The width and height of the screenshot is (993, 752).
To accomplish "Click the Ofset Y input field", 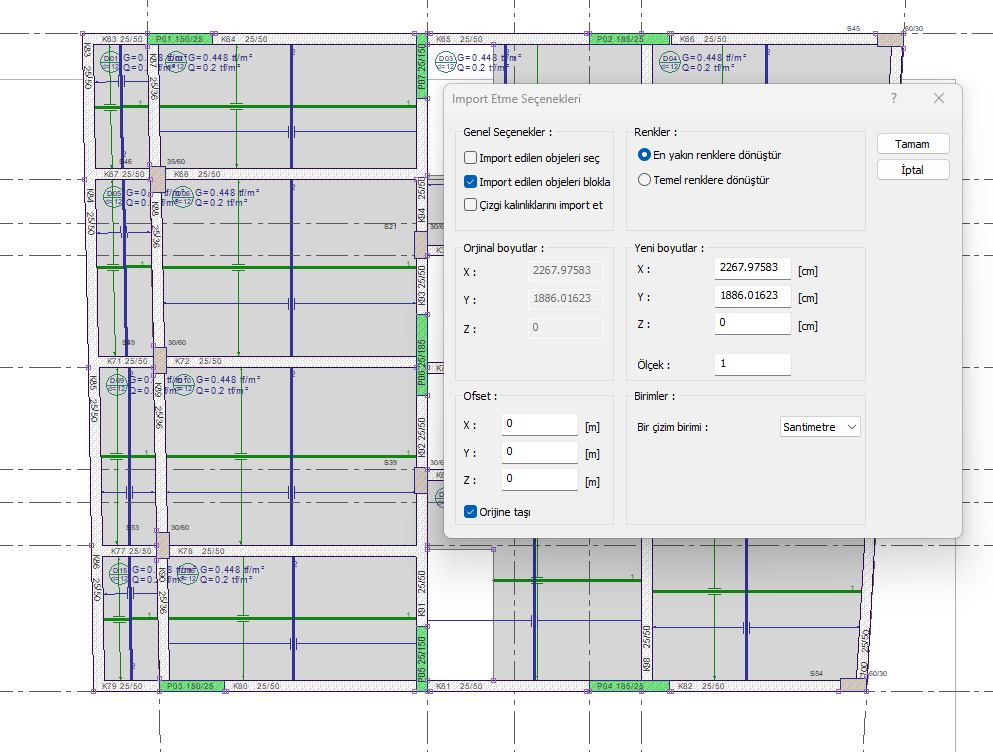I will (x=540, y=452).
